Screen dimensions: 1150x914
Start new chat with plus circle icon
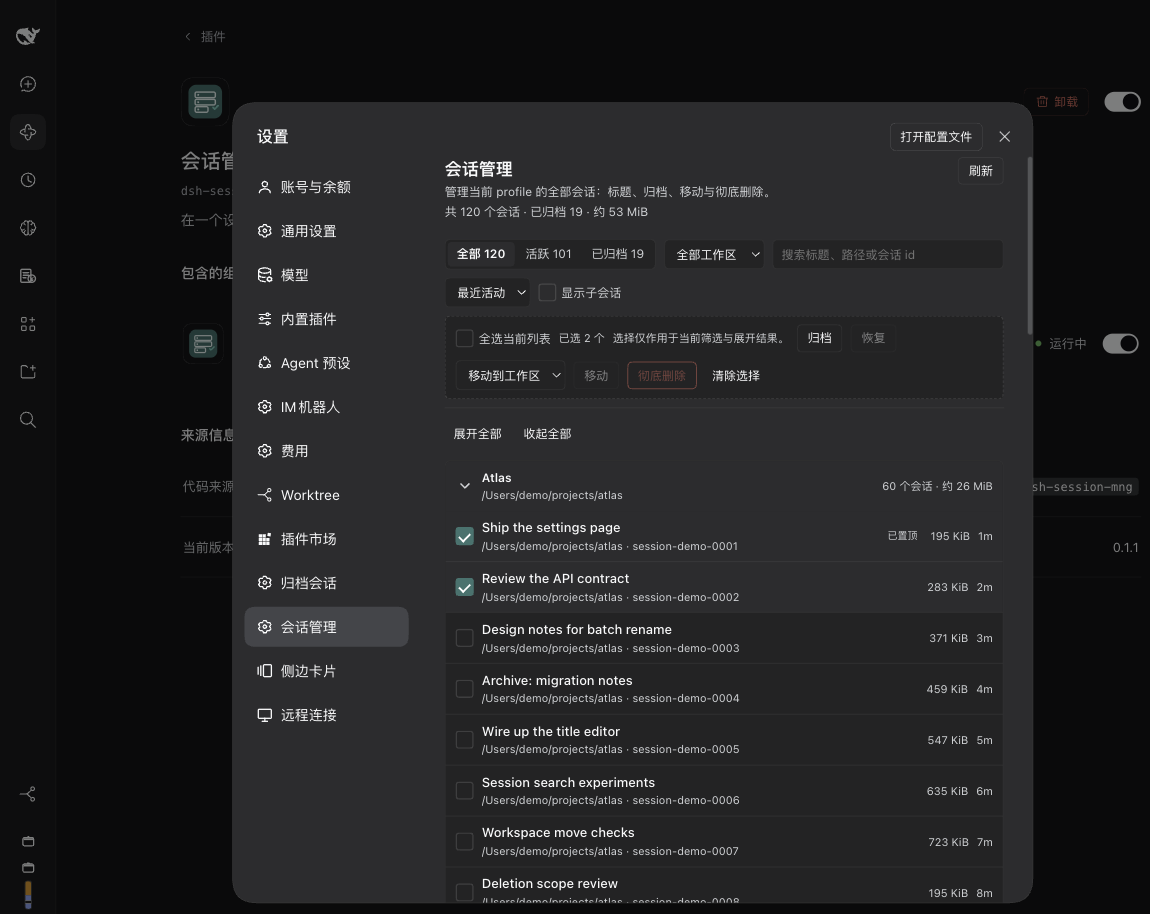(28, 84)
